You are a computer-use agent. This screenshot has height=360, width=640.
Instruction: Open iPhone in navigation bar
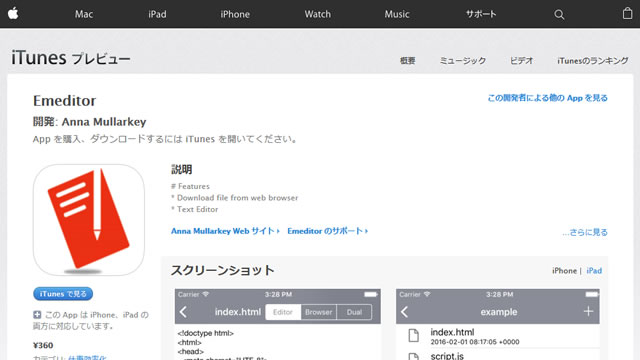pos(235,14)
